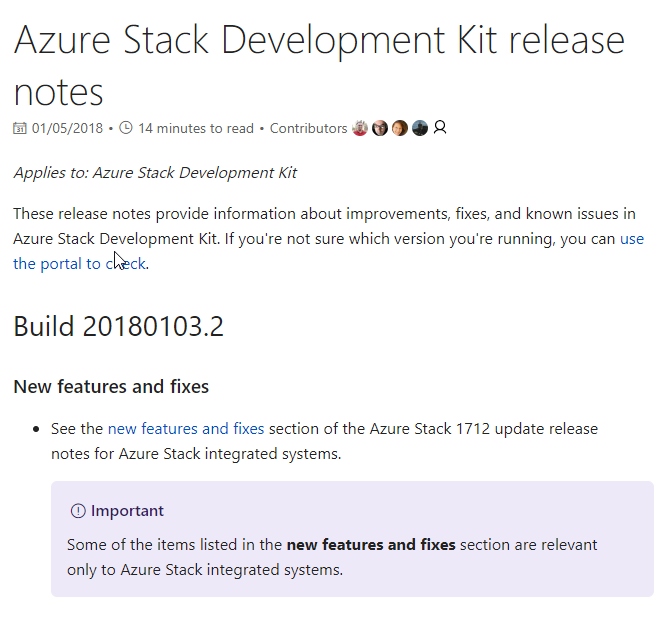
Task: Click the 'Build 20180103.2' heading
Action: (118, 326)
